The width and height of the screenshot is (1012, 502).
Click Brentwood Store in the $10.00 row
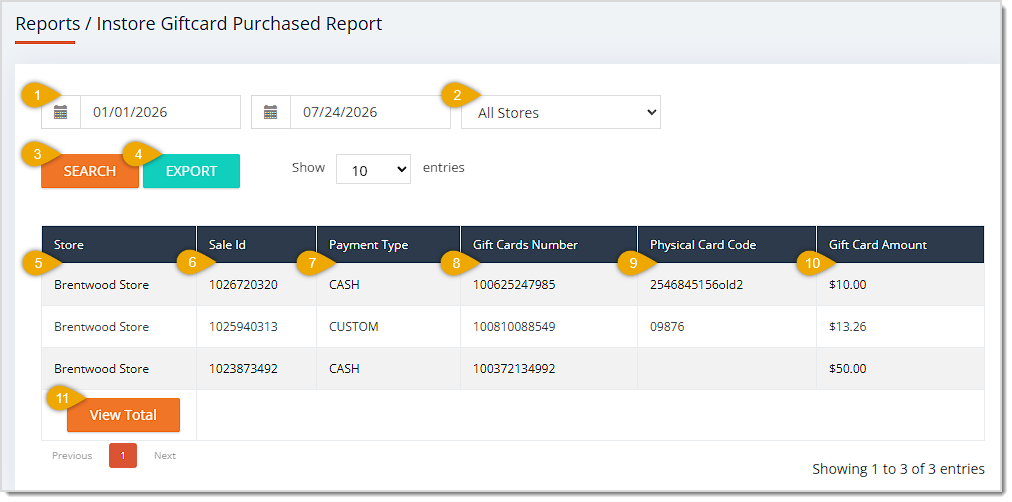click(101, 285)
